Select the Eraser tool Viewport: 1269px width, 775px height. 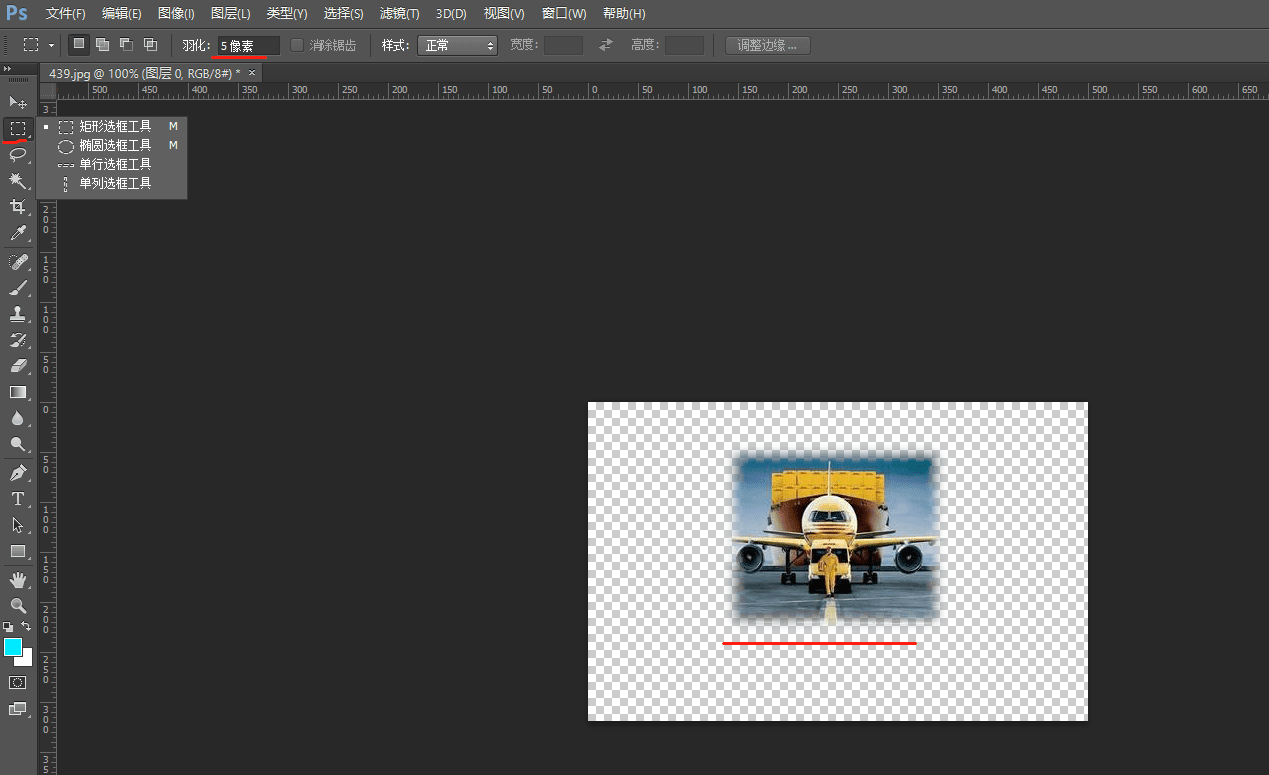(18, 366)
